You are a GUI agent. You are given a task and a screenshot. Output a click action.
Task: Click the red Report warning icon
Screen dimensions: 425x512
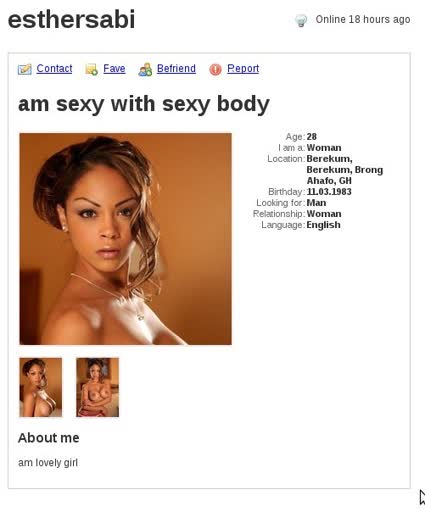pyautogui.click(x=215, y=69)
